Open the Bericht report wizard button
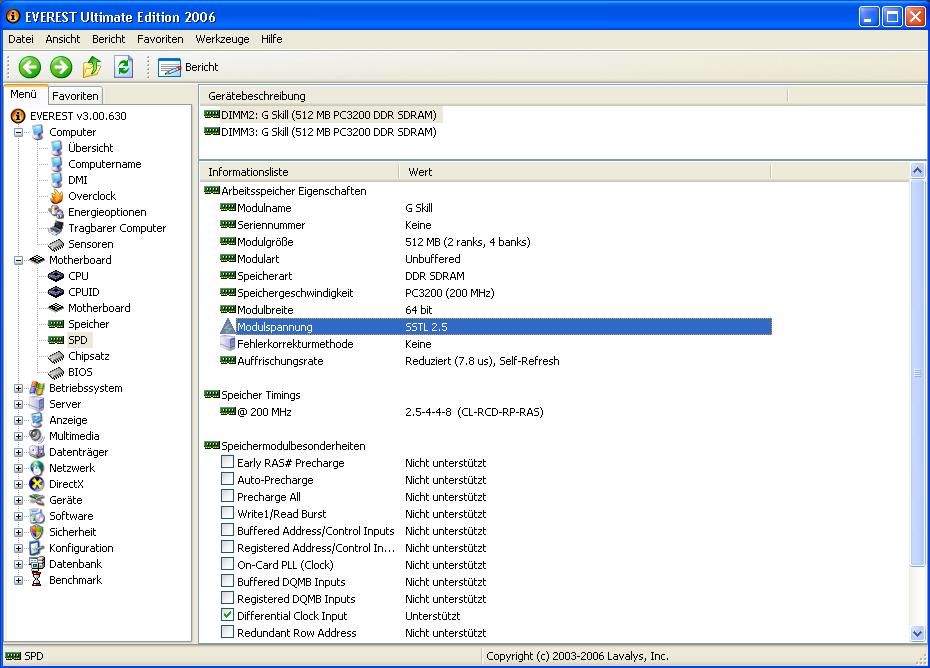Image resolution: width=930 pixels, height=668 pixels. 188,67
